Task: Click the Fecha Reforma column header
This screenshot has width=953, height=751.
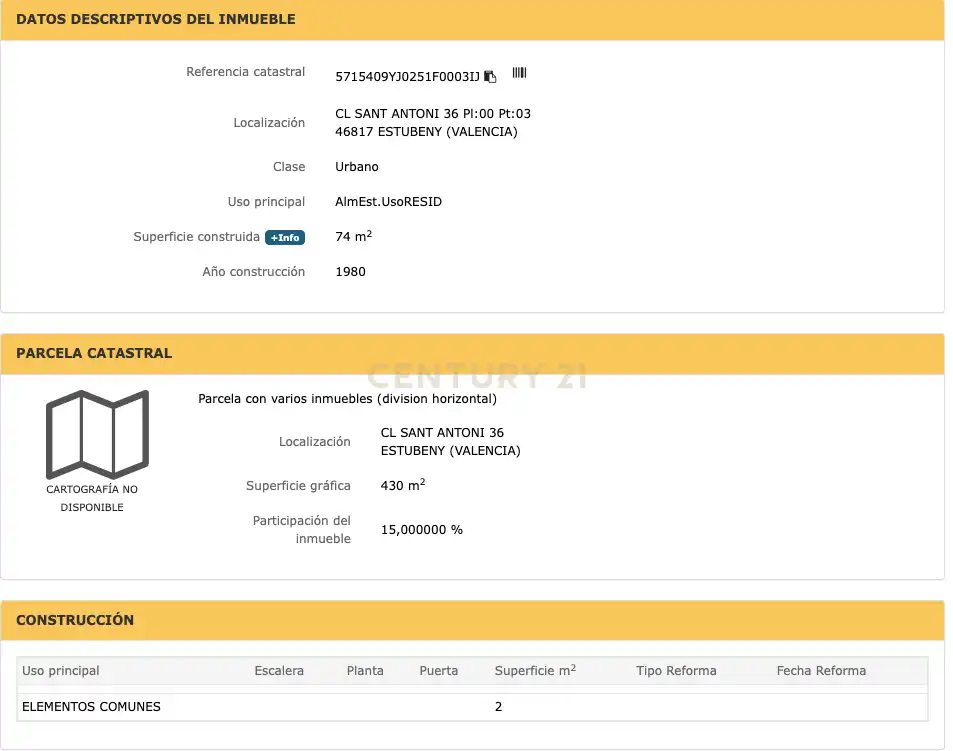Action: [821, 671]
